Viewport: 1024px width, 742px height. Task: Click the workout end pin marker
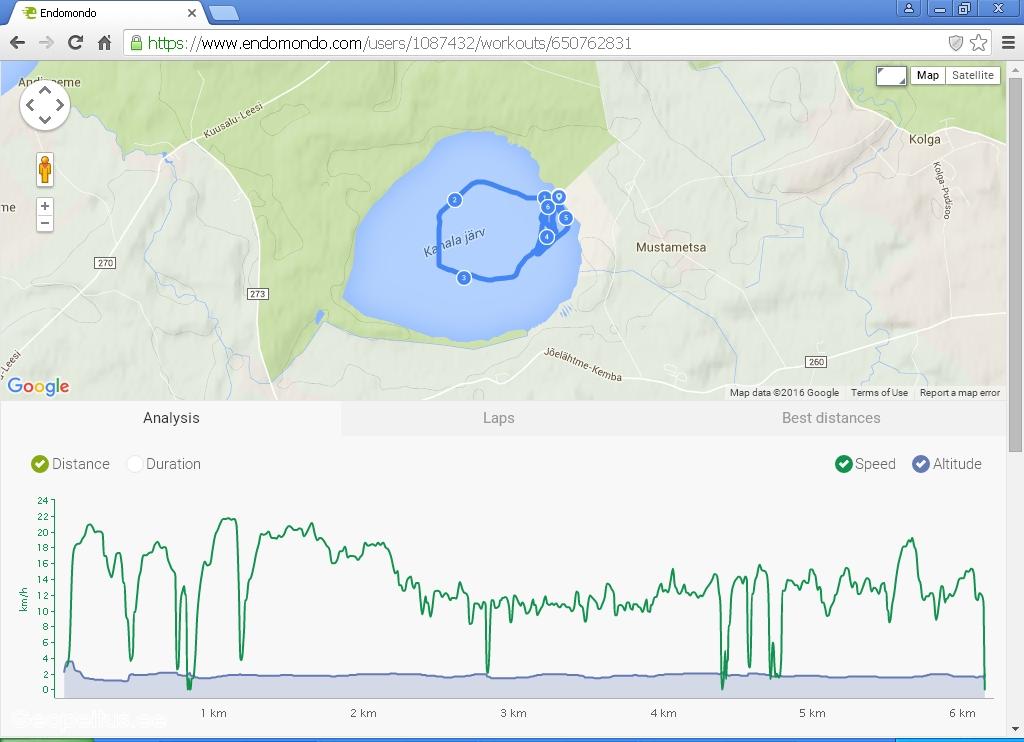click(558, 197)
